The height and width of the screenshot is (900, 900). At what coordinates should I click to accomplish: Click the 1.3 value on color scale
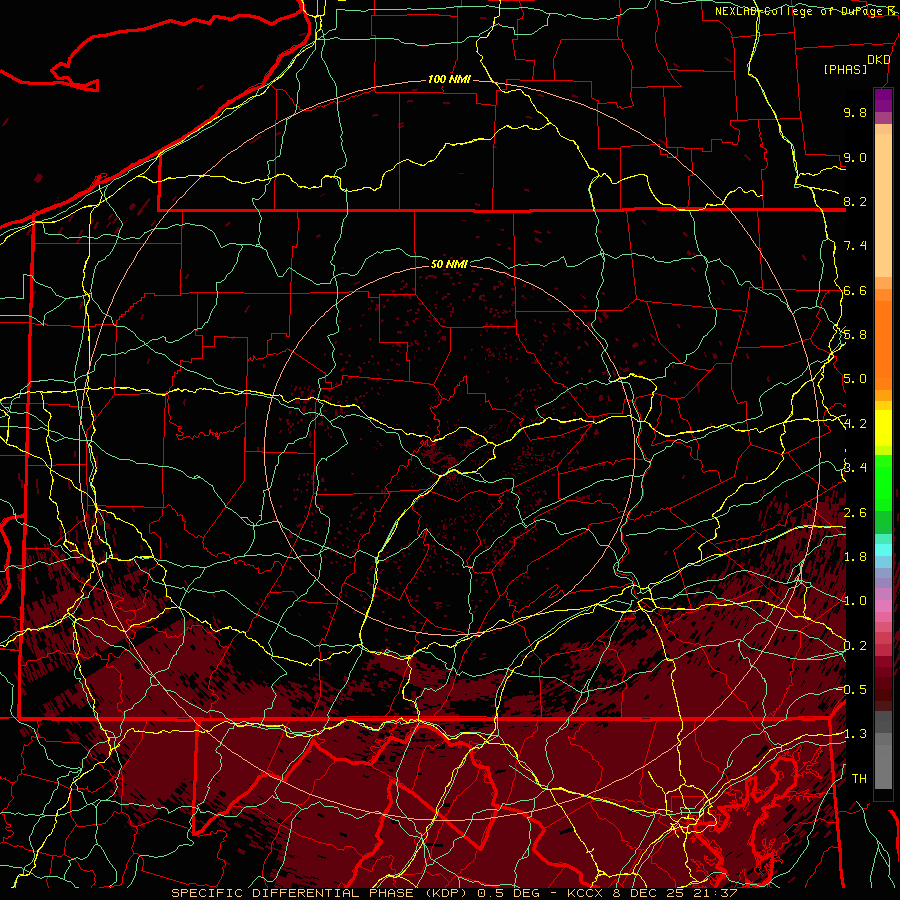pyautogui.click(x=855, y=734)
